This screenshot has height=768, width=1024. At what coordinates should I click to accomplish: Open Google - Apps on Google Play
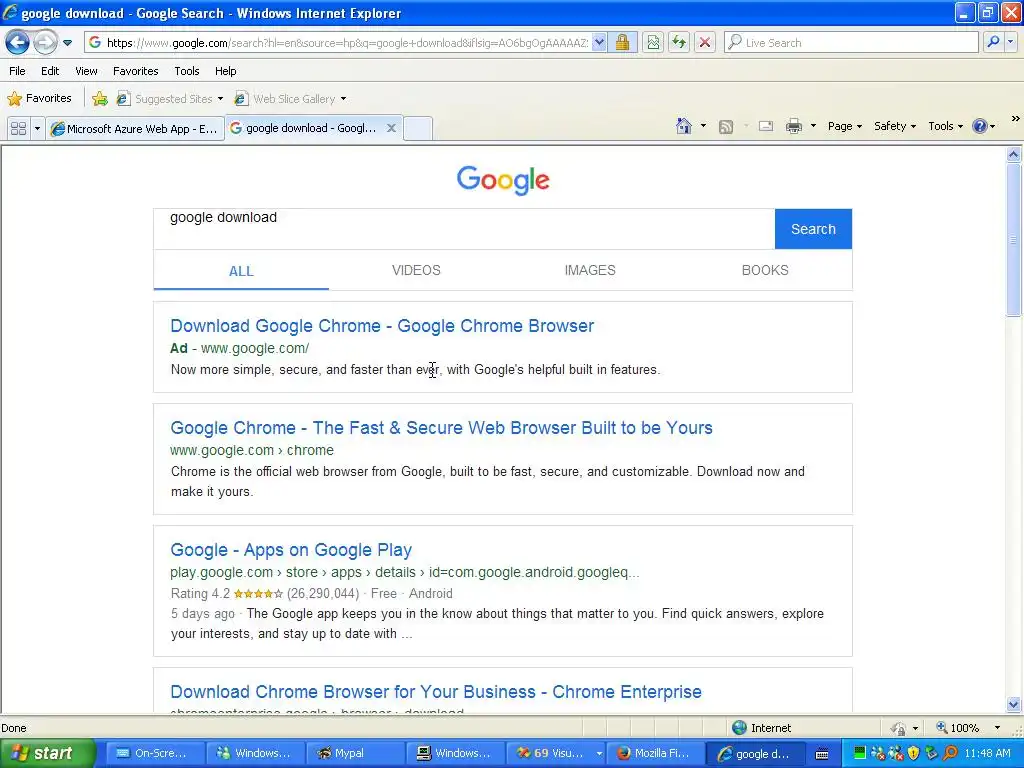coord(291,550)
